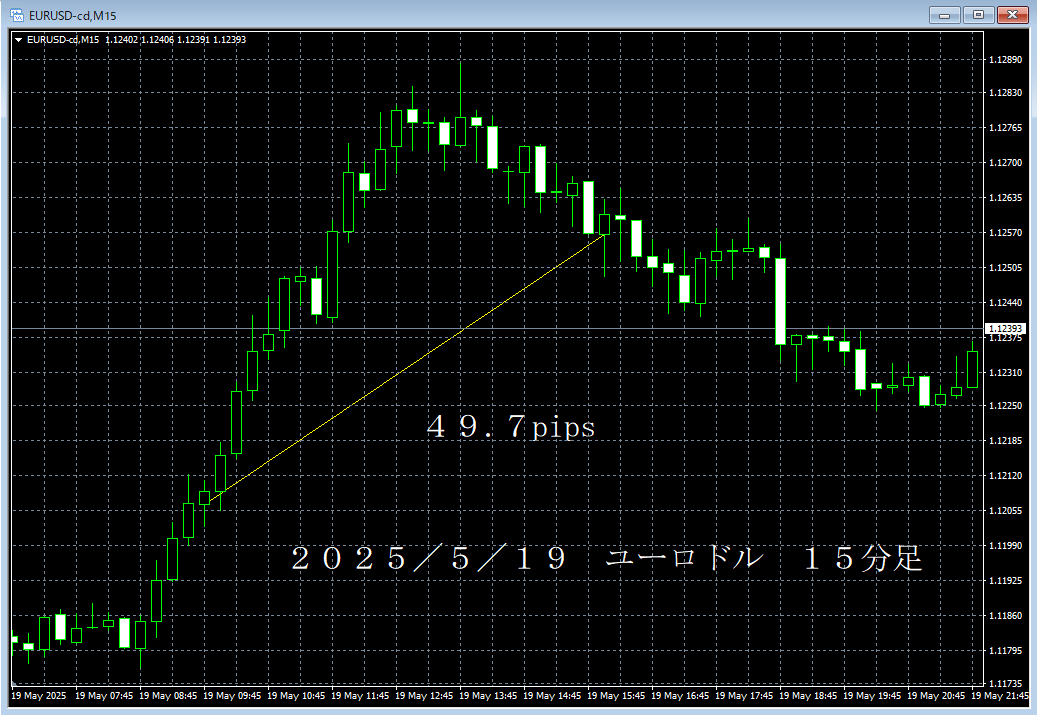Click the 1.12505 price scale value
Viewport: 1037px width, 715px height.
(1005, 268)
